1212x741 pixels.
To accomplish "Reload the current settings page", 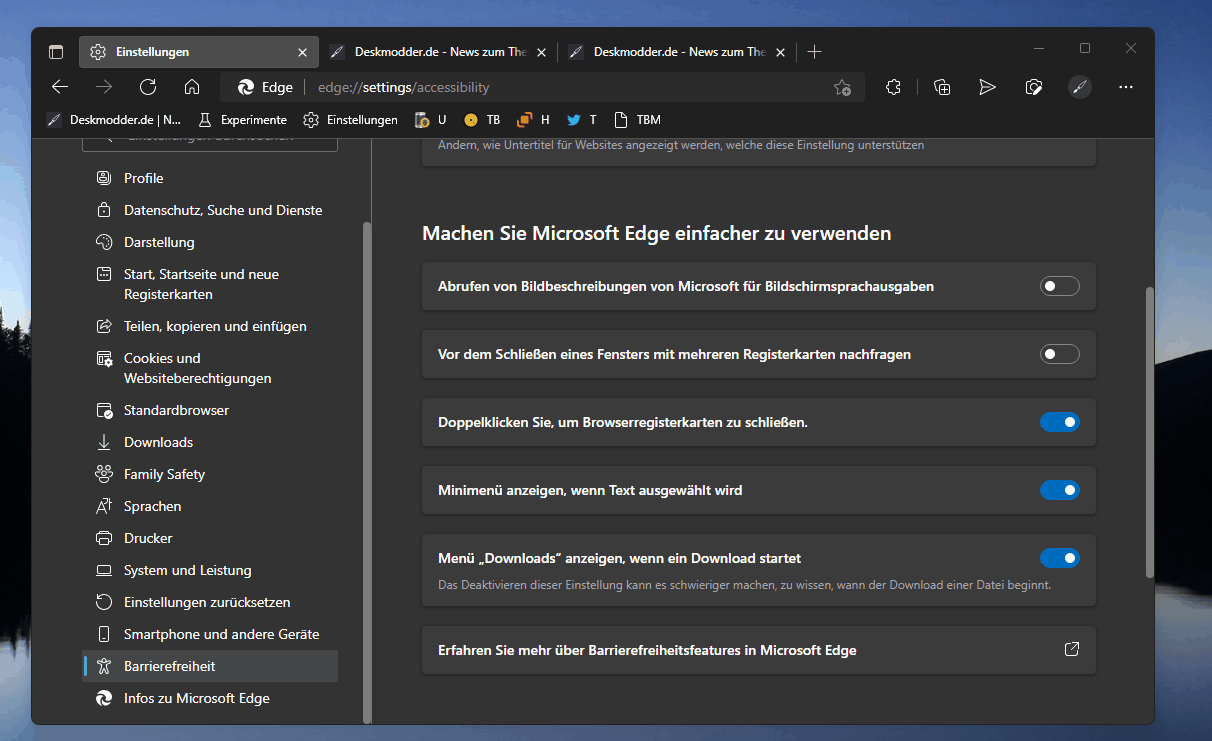I will click(148, 87).
